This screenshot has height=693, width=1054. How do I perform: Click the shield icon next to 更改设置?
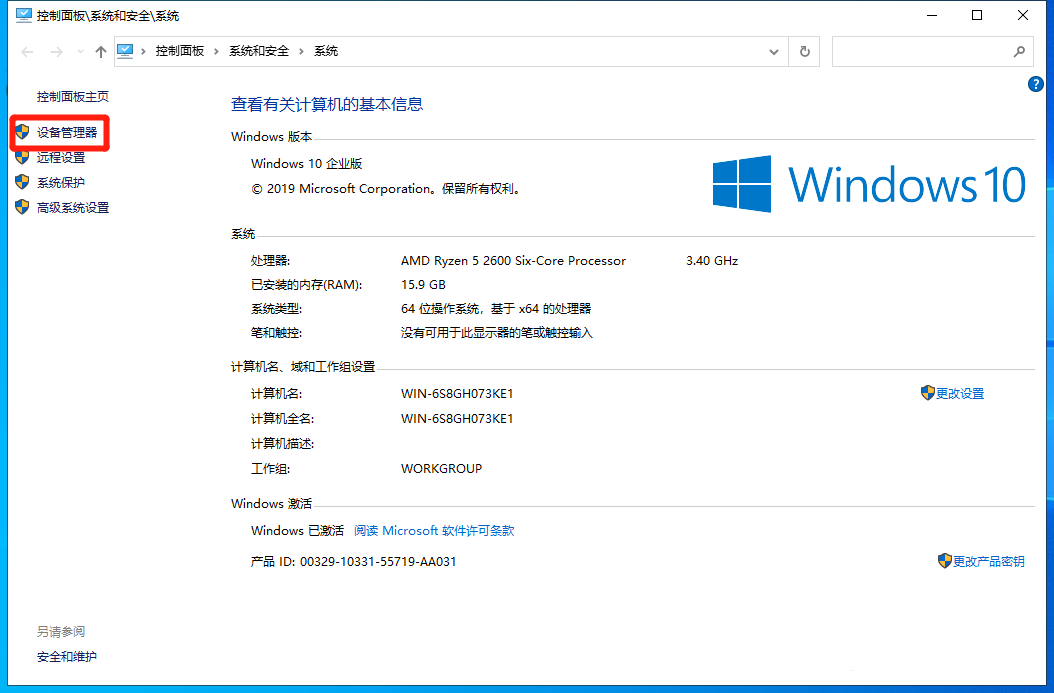(928, 393)
